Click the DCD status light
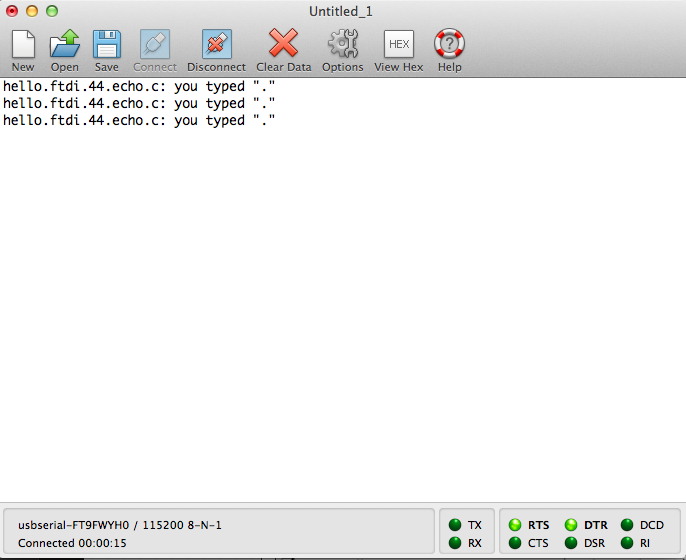The width and height of the screenshot is (686, 560). pos(627,525)
